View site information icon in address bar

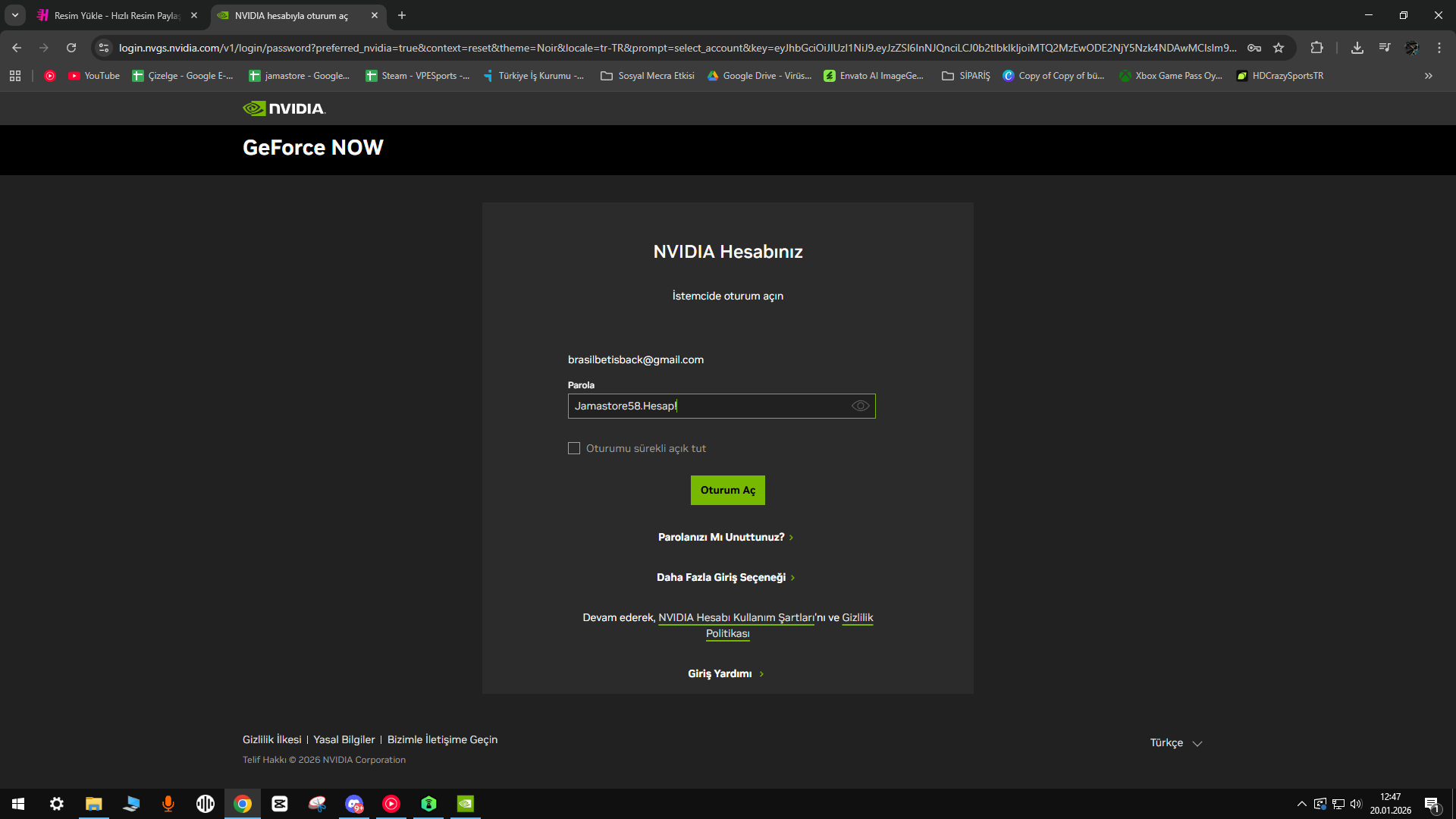(x=104, y=48)
